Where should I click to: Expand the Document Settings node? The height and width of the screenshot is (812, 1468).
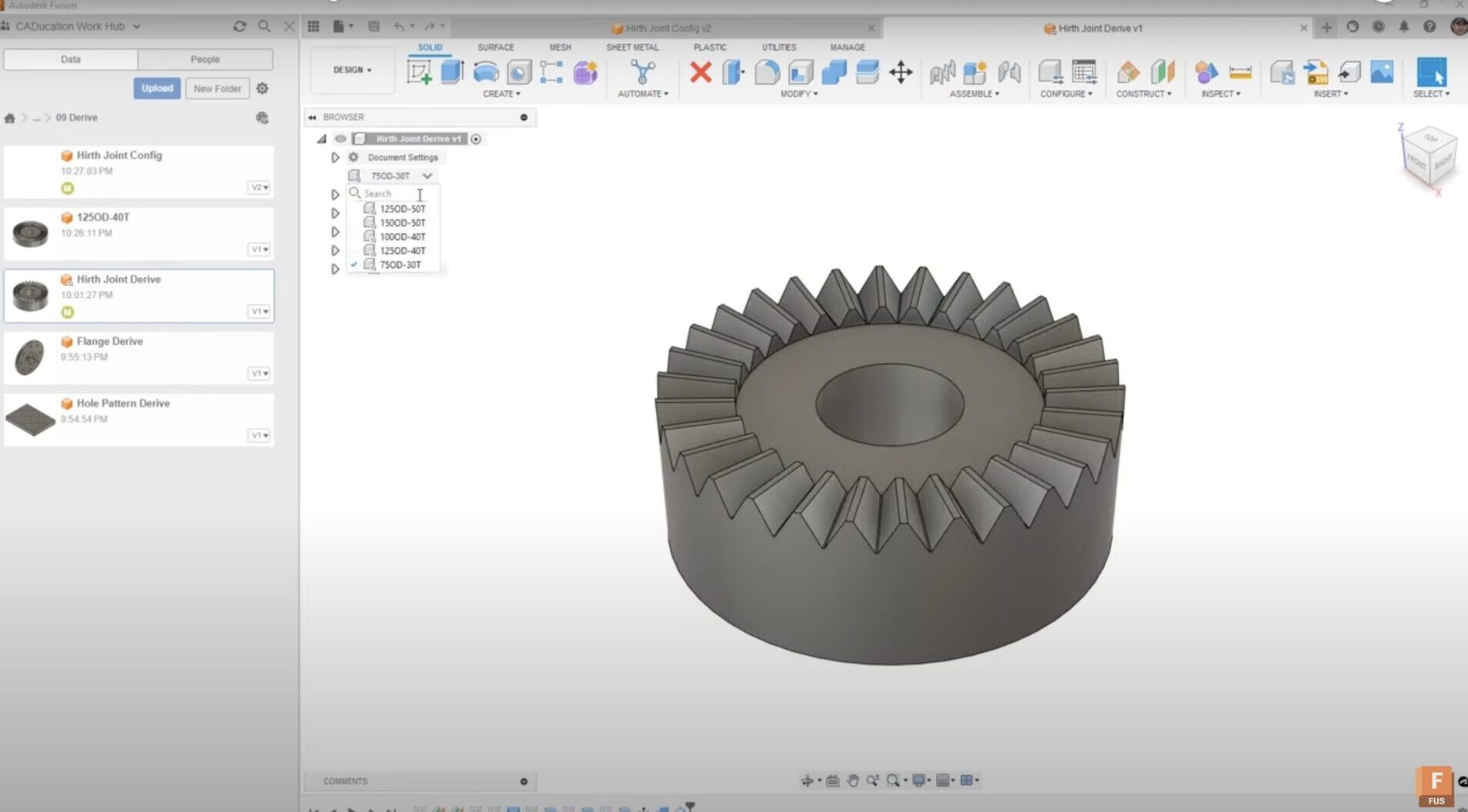tap(335, 158)
